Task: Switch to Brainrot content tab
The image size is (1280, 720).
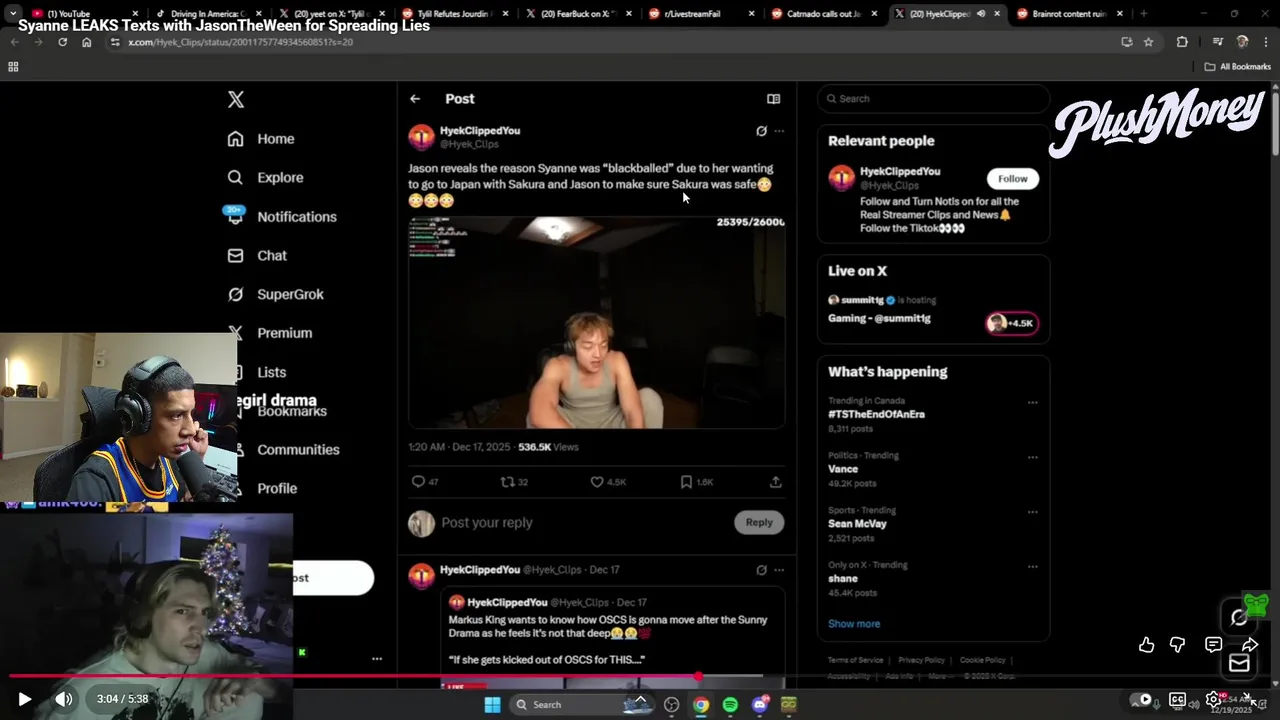Action: click(1069, 14)
